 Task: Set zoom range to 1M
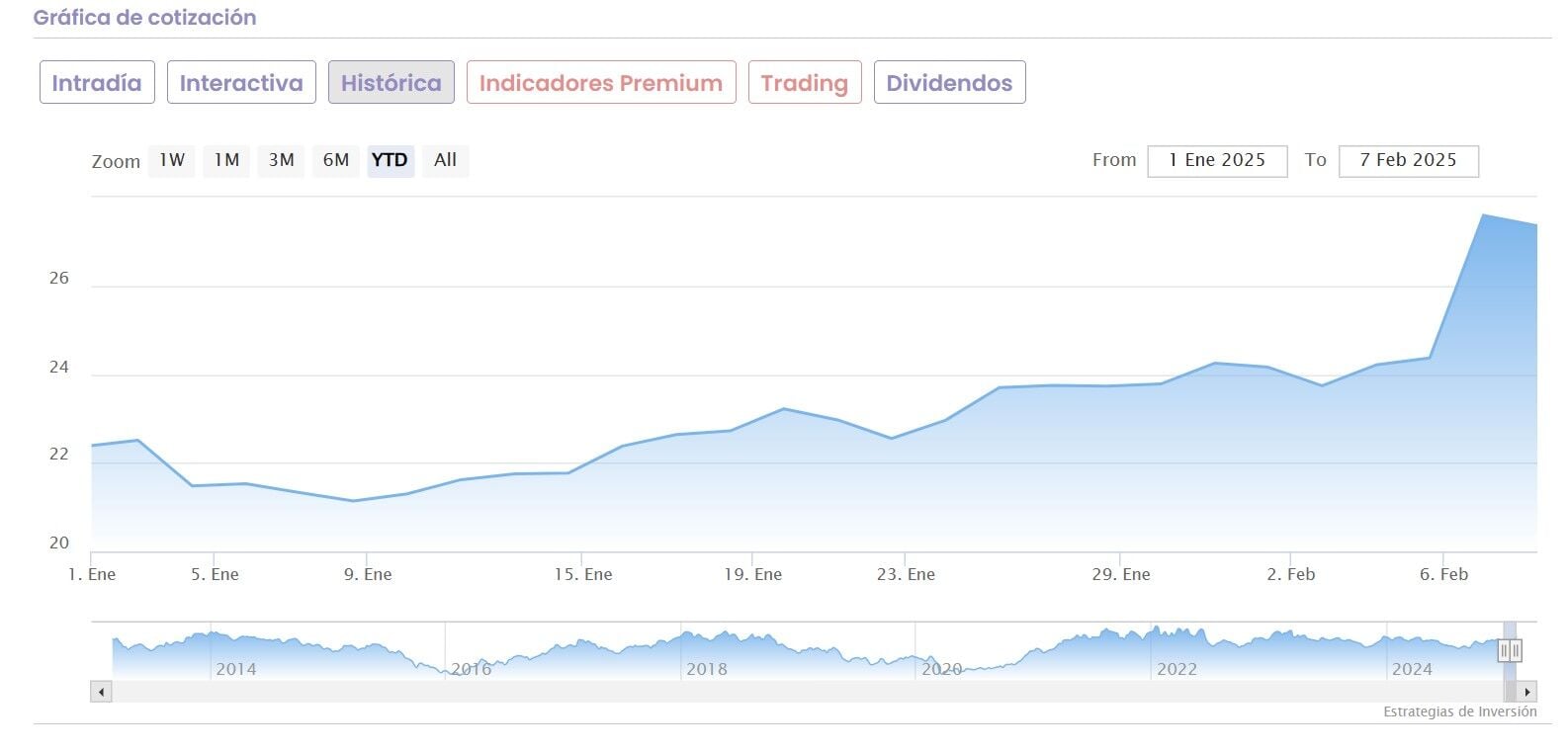pos(226,160)
